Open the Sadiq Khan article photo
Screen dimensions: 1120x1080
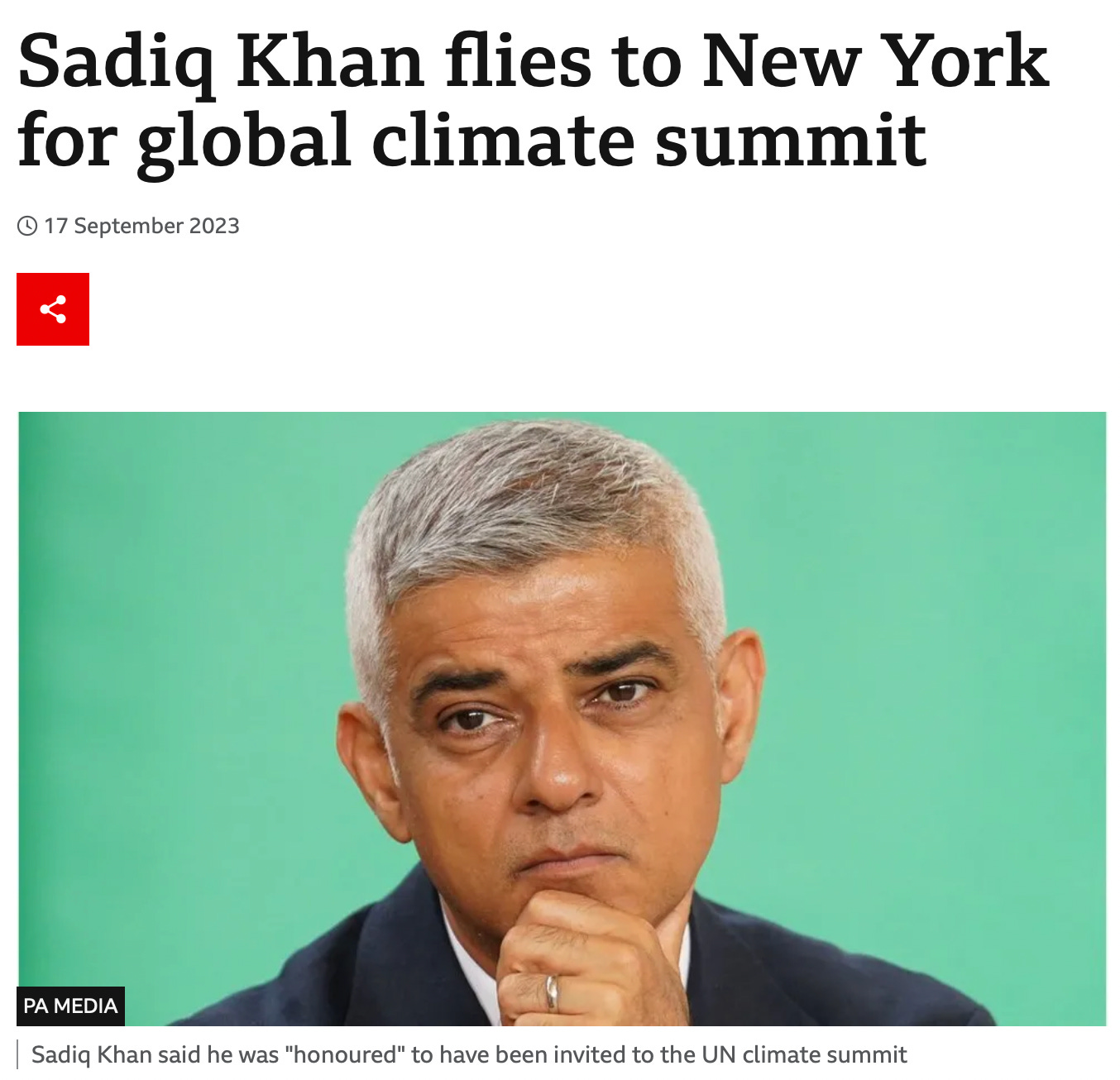pyautogui.click(x=562, y=719)
